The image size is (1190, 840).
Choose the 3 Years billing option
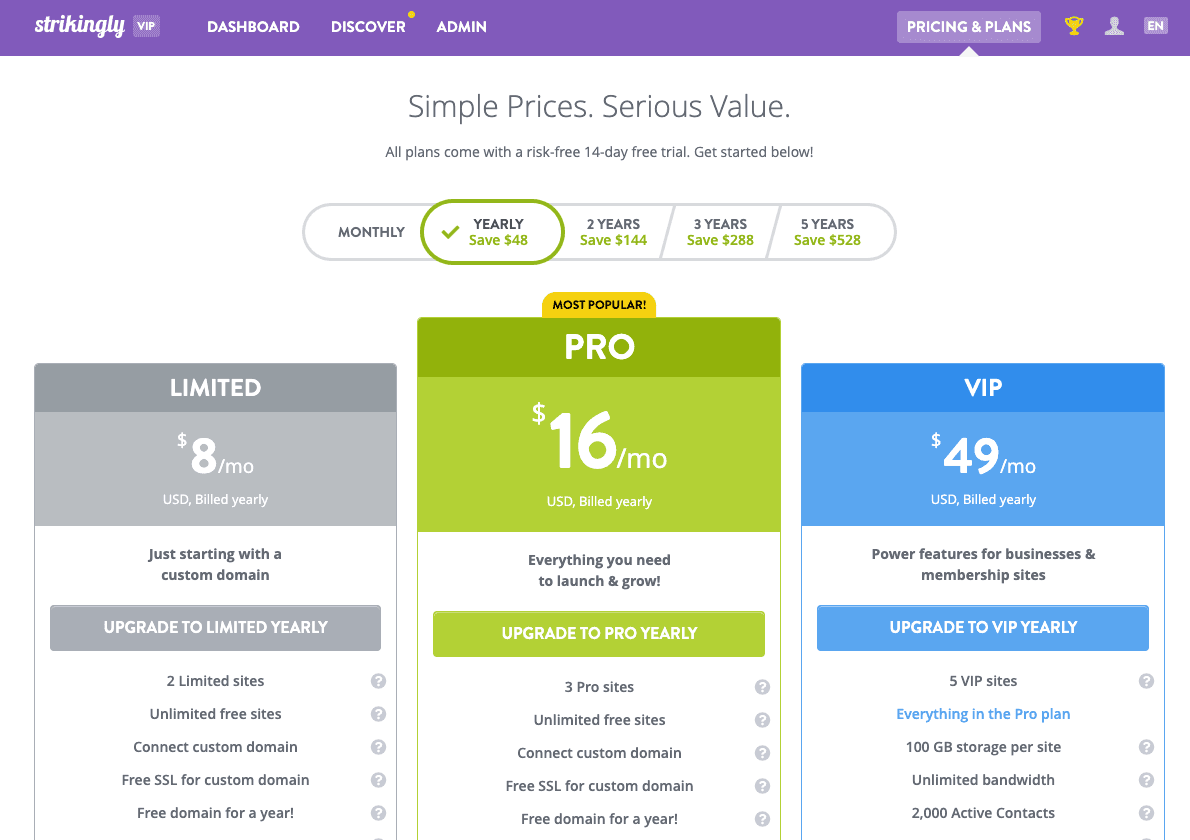[720, 232]
